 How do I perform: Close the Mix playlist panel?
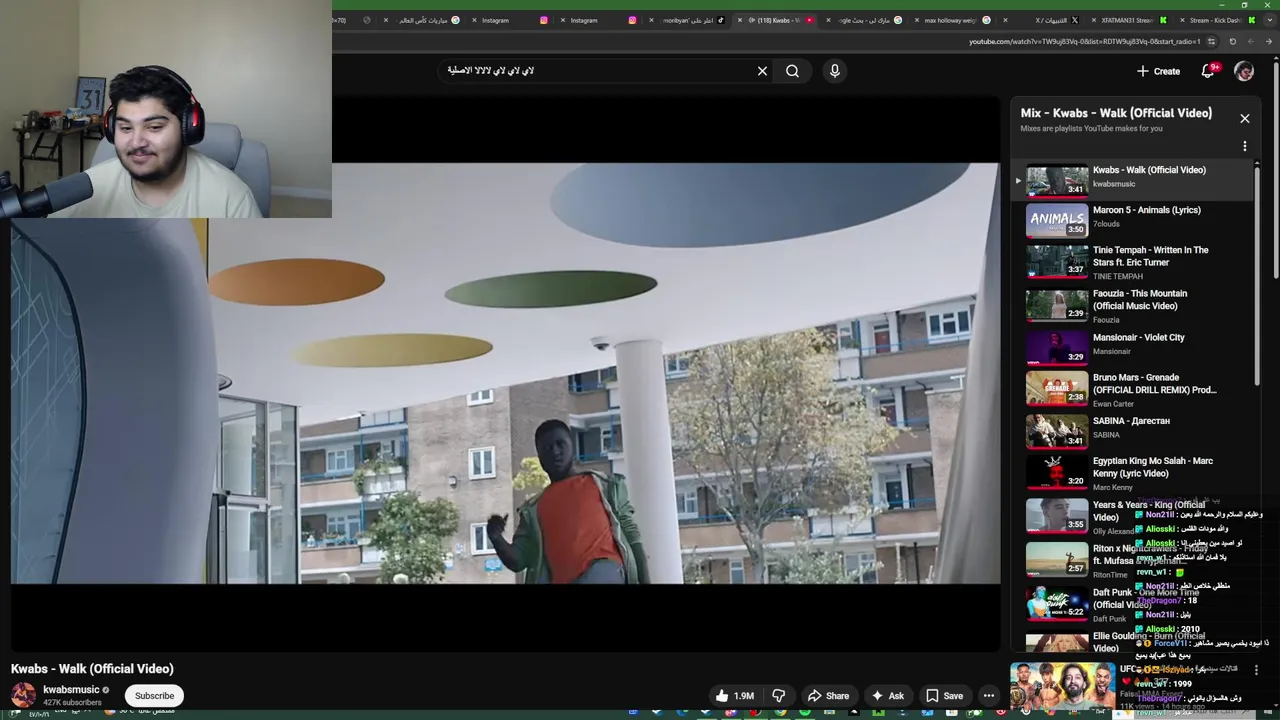coord(1245,119)
